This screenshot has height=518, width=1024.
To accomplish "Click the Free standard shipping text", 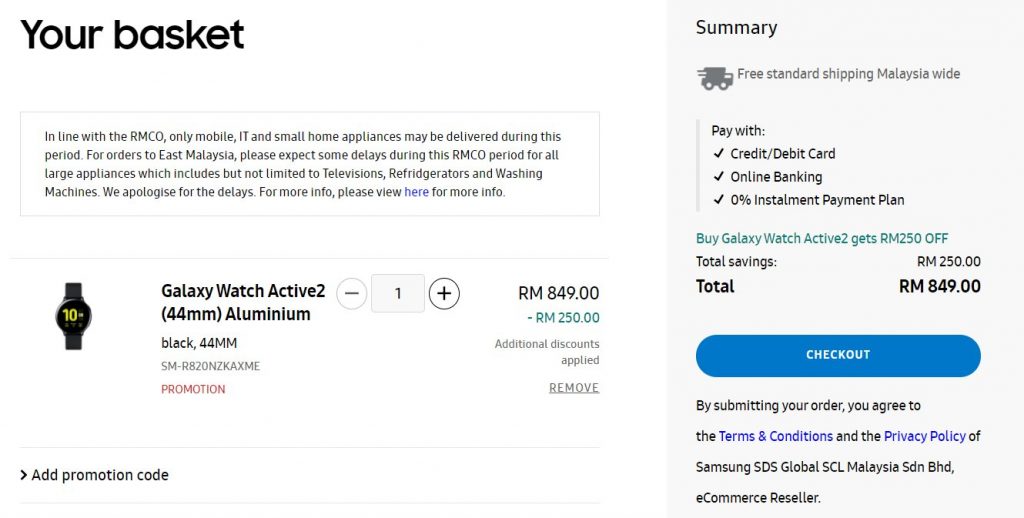I will point(848,74).
